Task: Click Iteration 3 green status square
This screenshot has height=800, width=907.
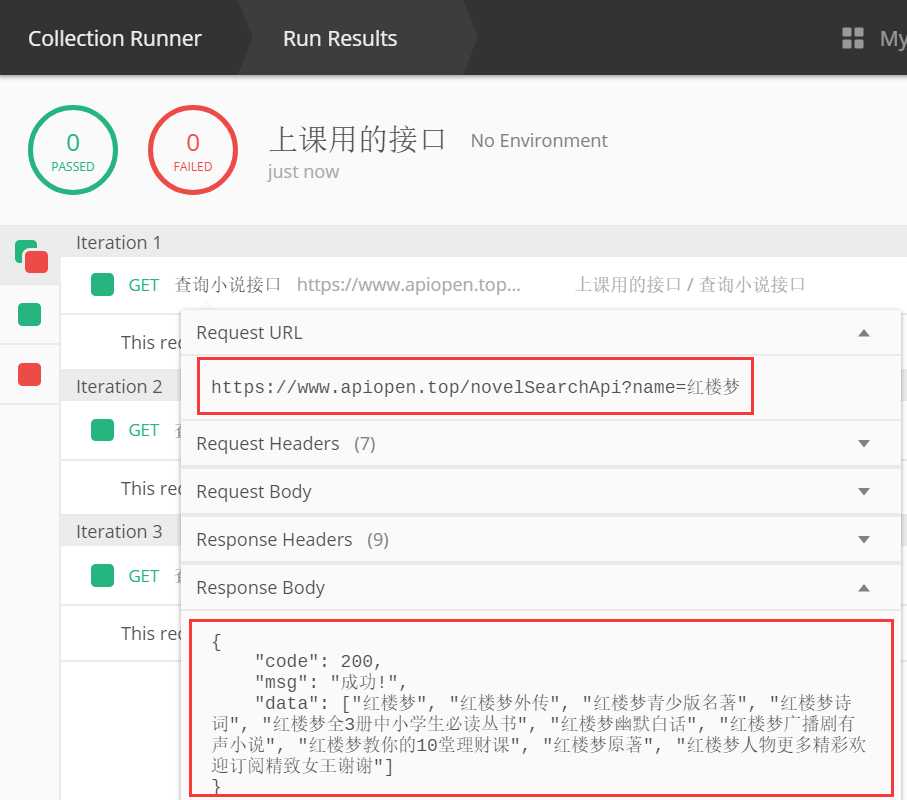Action: tap(102, 576)
